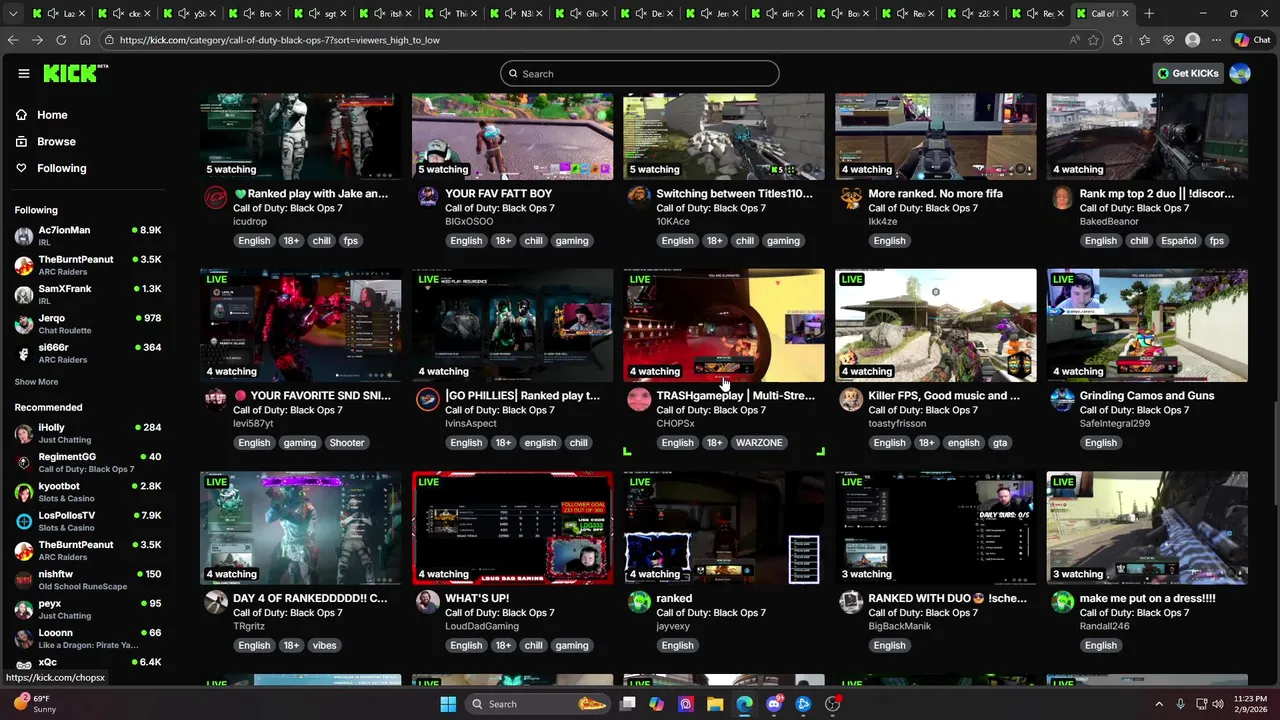Click the browser home icon
Screen dimensions: 1280x720
coord(85,40)
